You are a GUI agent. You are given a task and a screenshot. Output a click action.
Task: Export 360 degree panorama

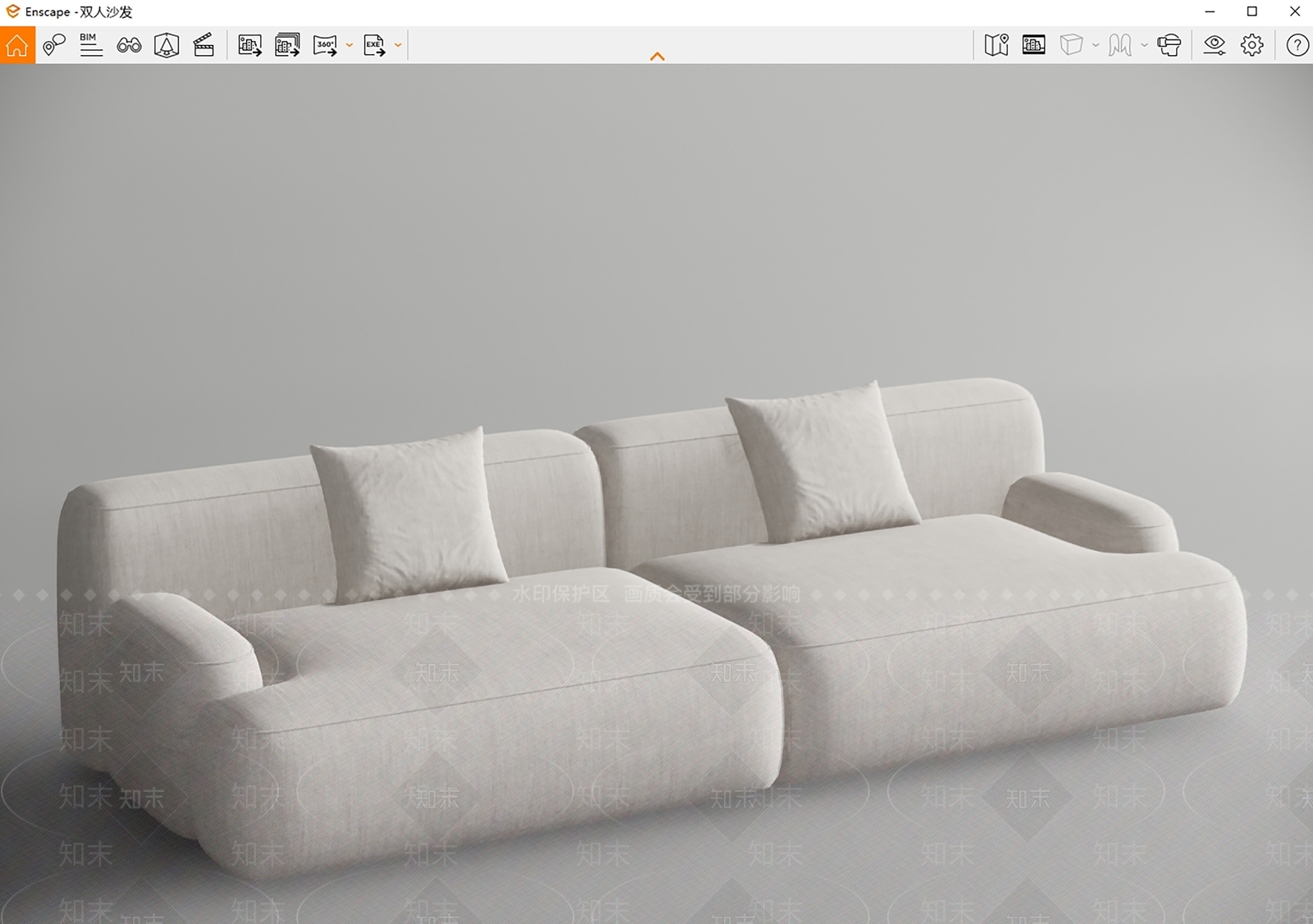[325, 45]
